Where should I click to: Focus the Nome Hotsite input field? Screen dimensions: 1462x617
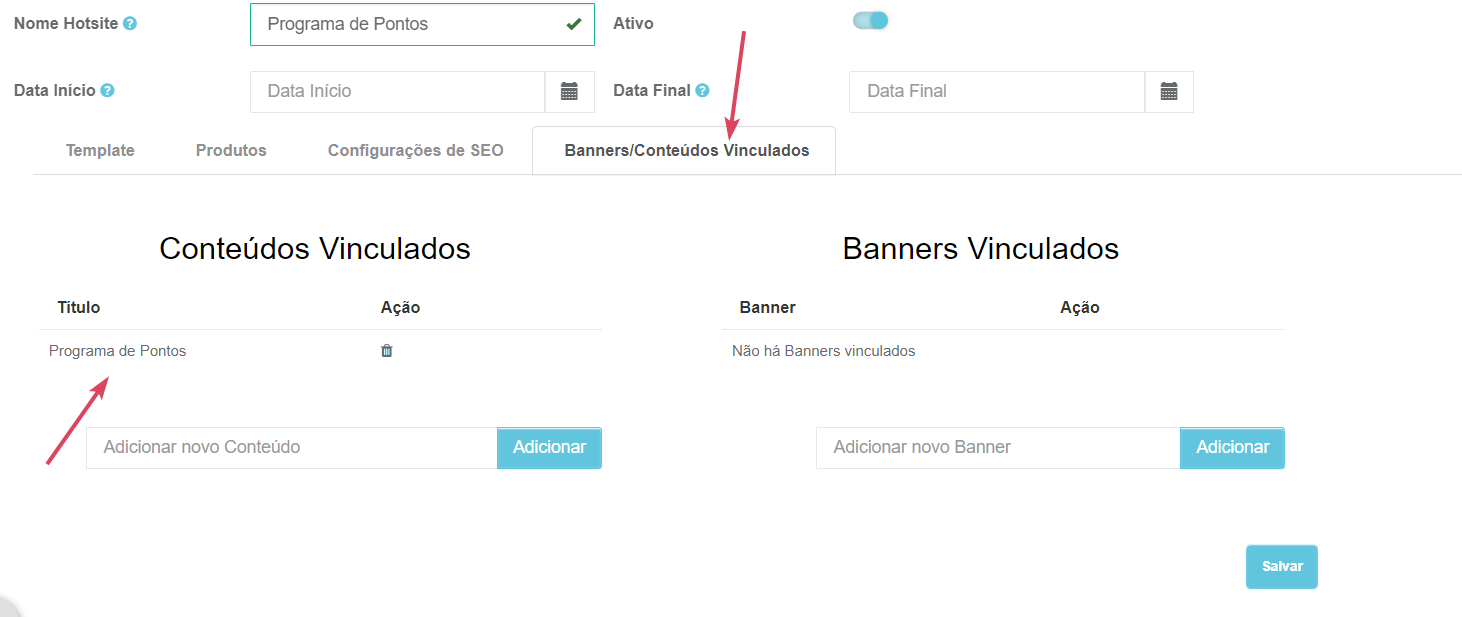click(422, 24)
